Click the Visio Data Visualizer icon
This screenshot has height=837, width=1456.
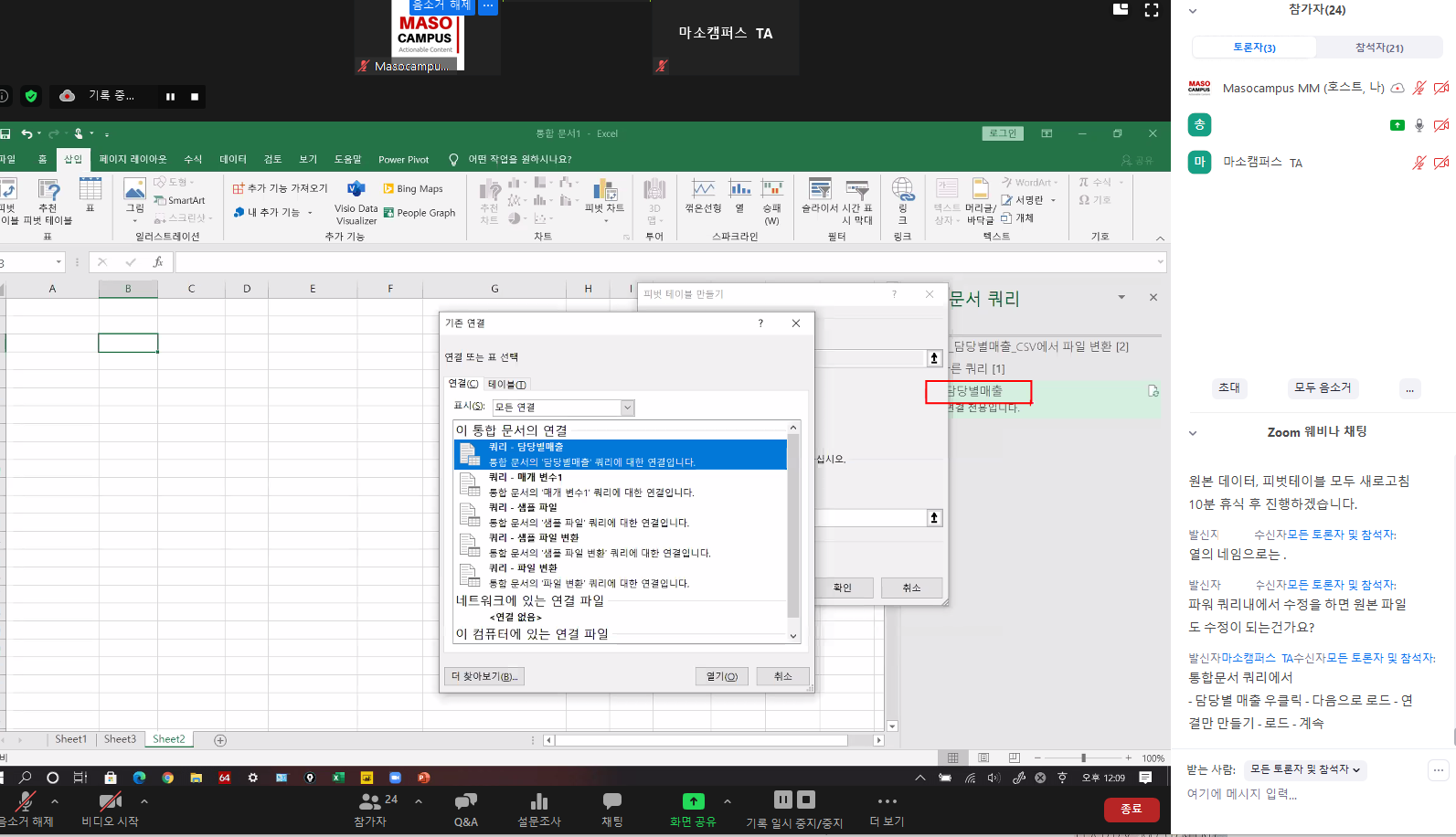(x=356, y=189)
